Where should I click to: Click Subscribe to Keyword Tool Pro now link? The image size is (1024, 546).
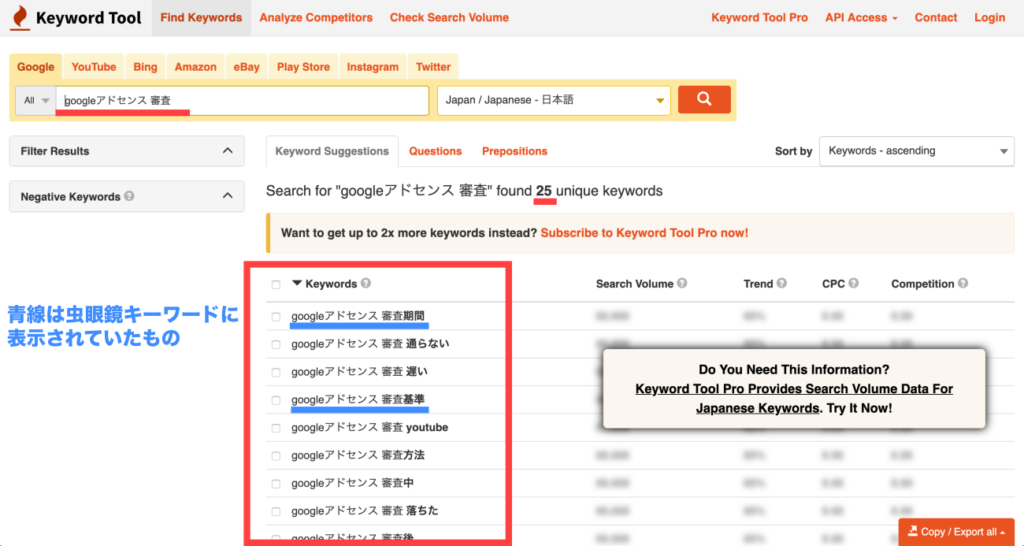[x=644, y=233]
